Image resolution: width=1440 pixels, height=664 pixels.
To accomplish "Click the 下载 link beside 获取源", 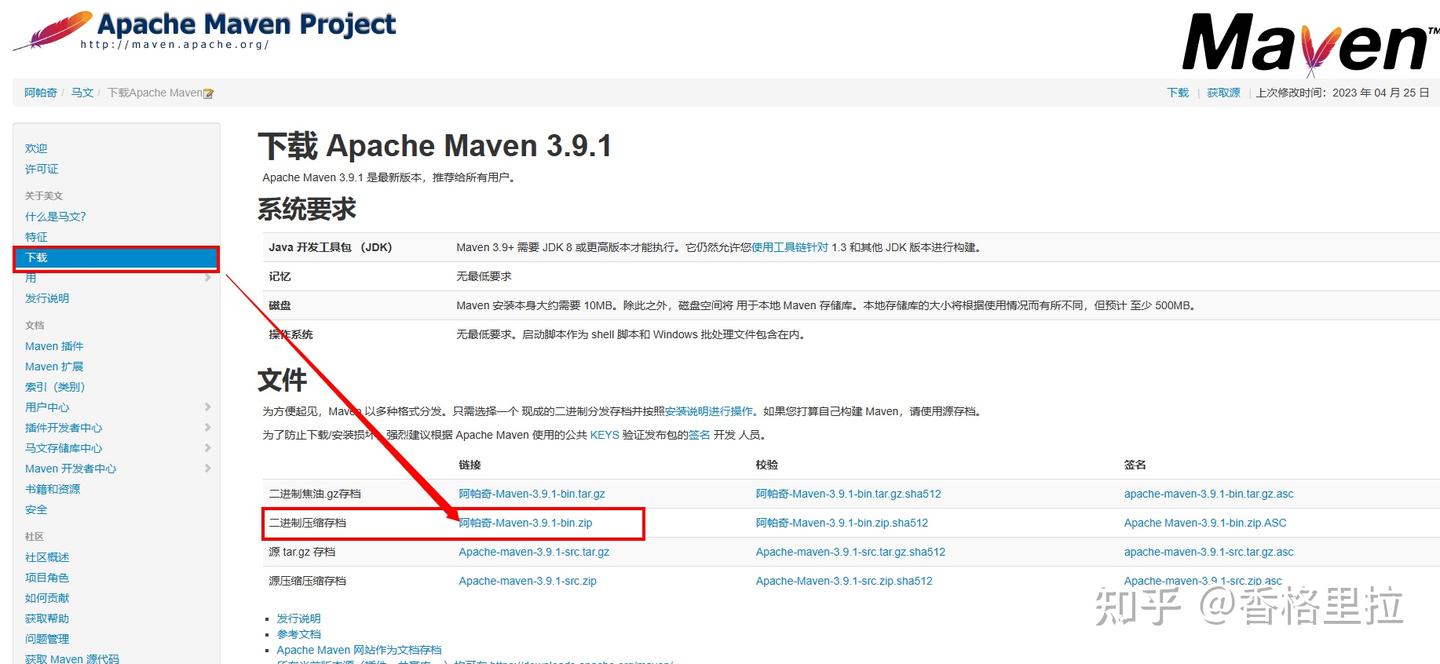I will (1178, 93).
